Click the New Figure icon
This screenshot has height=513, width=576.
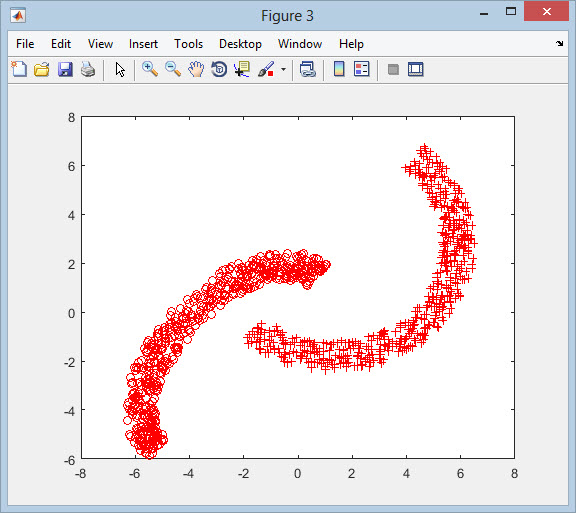(19, 69)
